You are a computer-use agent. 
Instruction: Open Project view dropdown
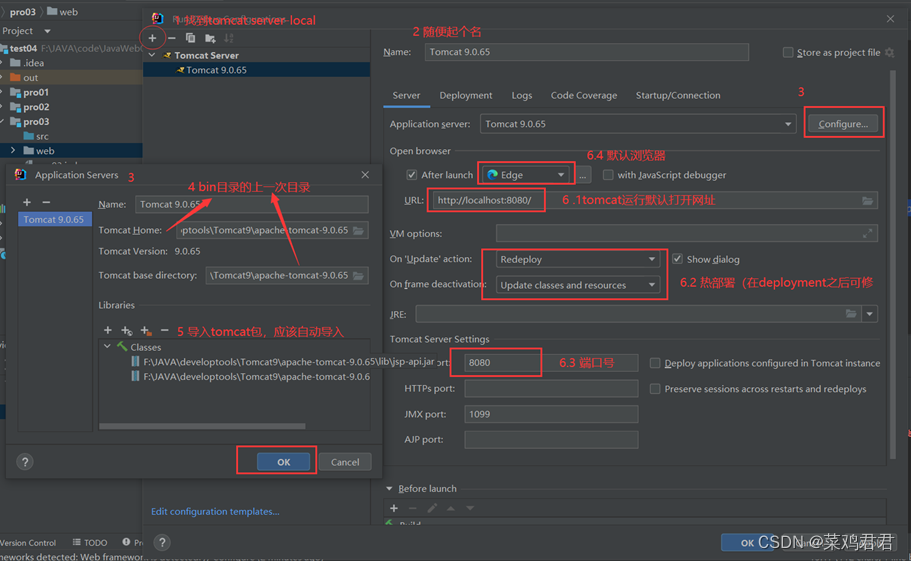(x=48, y=31)
